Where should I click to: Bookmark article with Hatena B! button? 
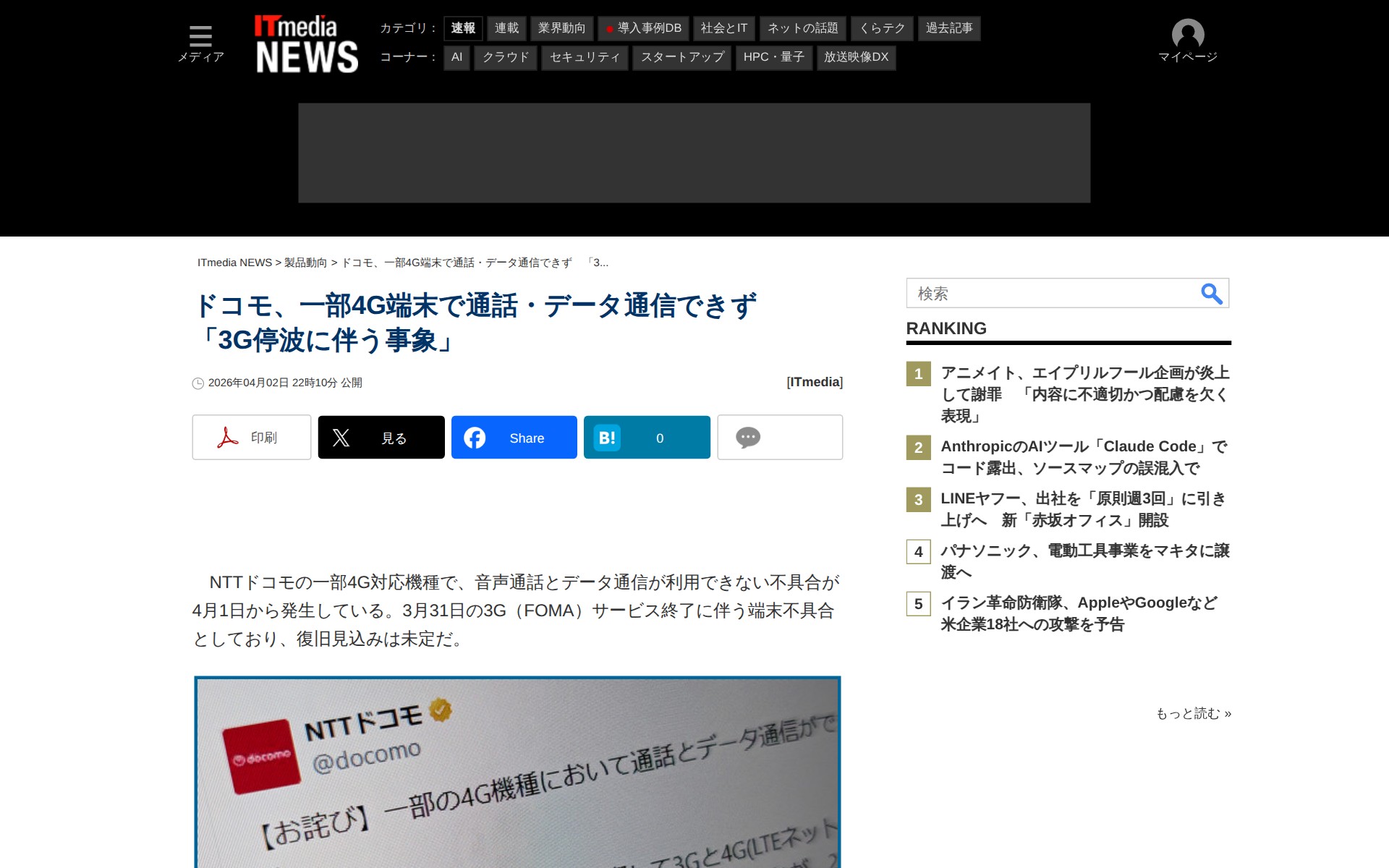pyautogui.click(x=647, y=438)
